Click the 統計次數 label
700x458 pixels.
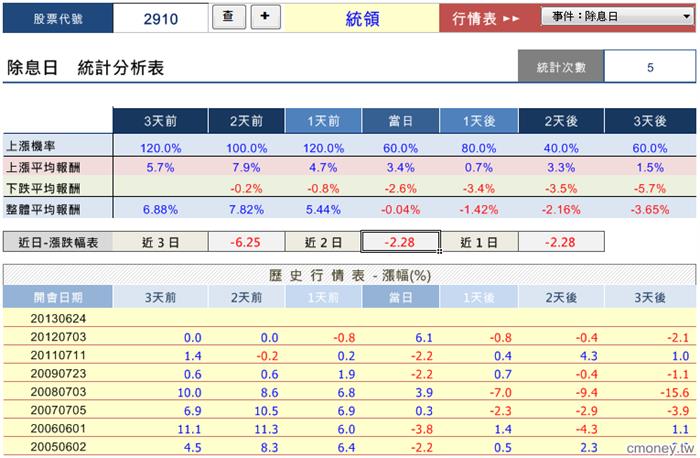pyautogui.click(x=561, y=67)
